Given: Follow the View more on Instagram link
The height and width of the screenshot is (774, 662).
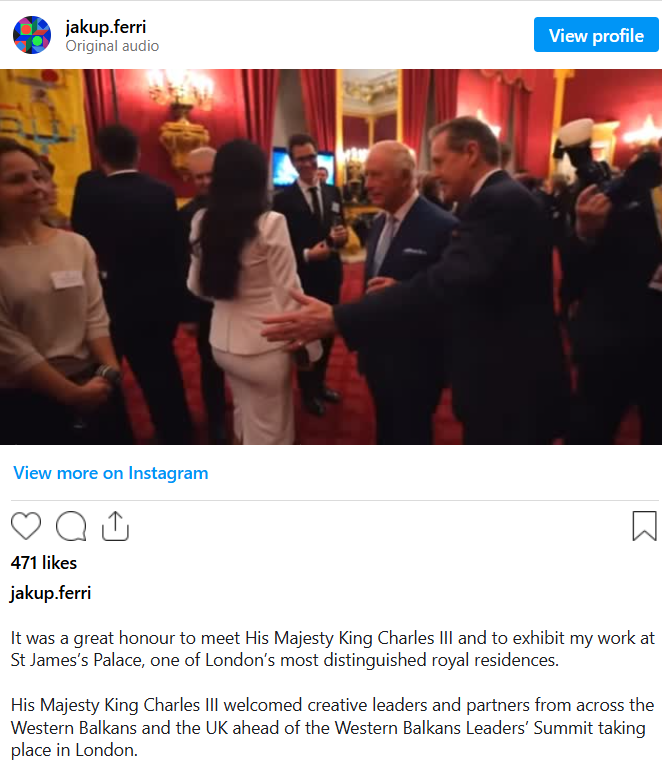Looking at the screenshot, I should 111,473.
